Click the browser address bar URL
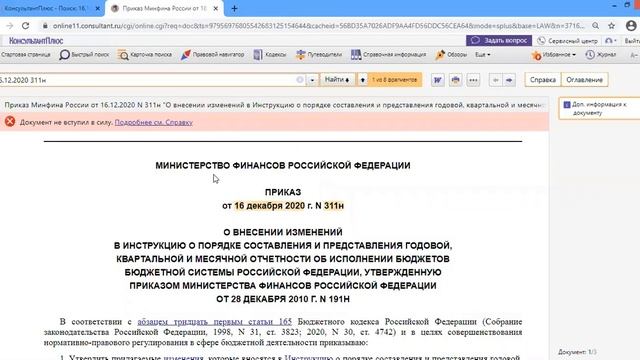The height and width of the screenshot is (360, 640). point(318,26)
